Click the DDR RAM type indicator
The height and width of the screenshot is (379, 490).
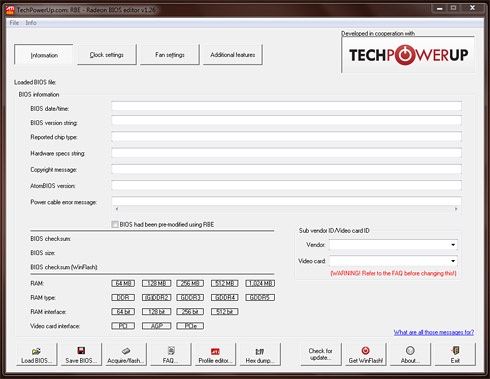click(x=123, y=297)
